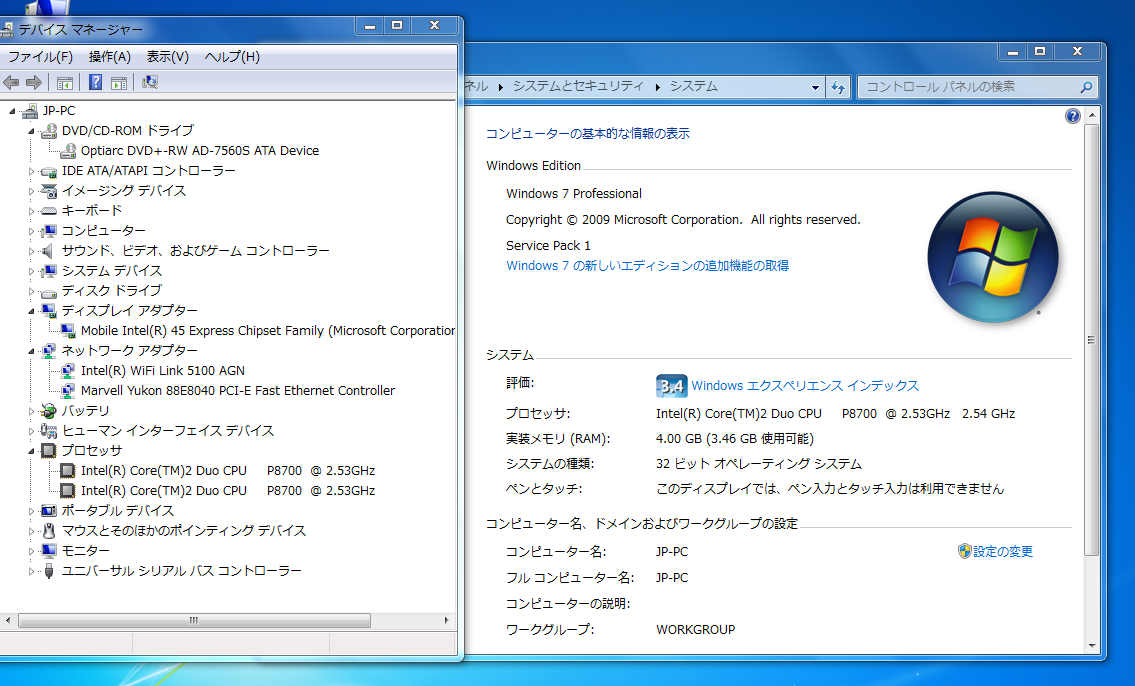Select the イメージング デバイス category icon
1135x686 pixels.
(x=48, y=191)
